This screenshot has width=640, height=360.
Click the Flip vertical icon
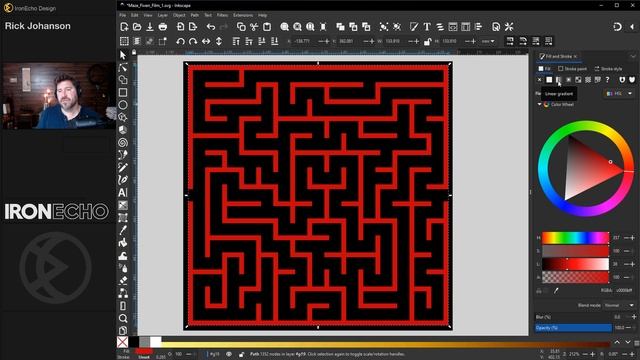[x=219, y=41]
